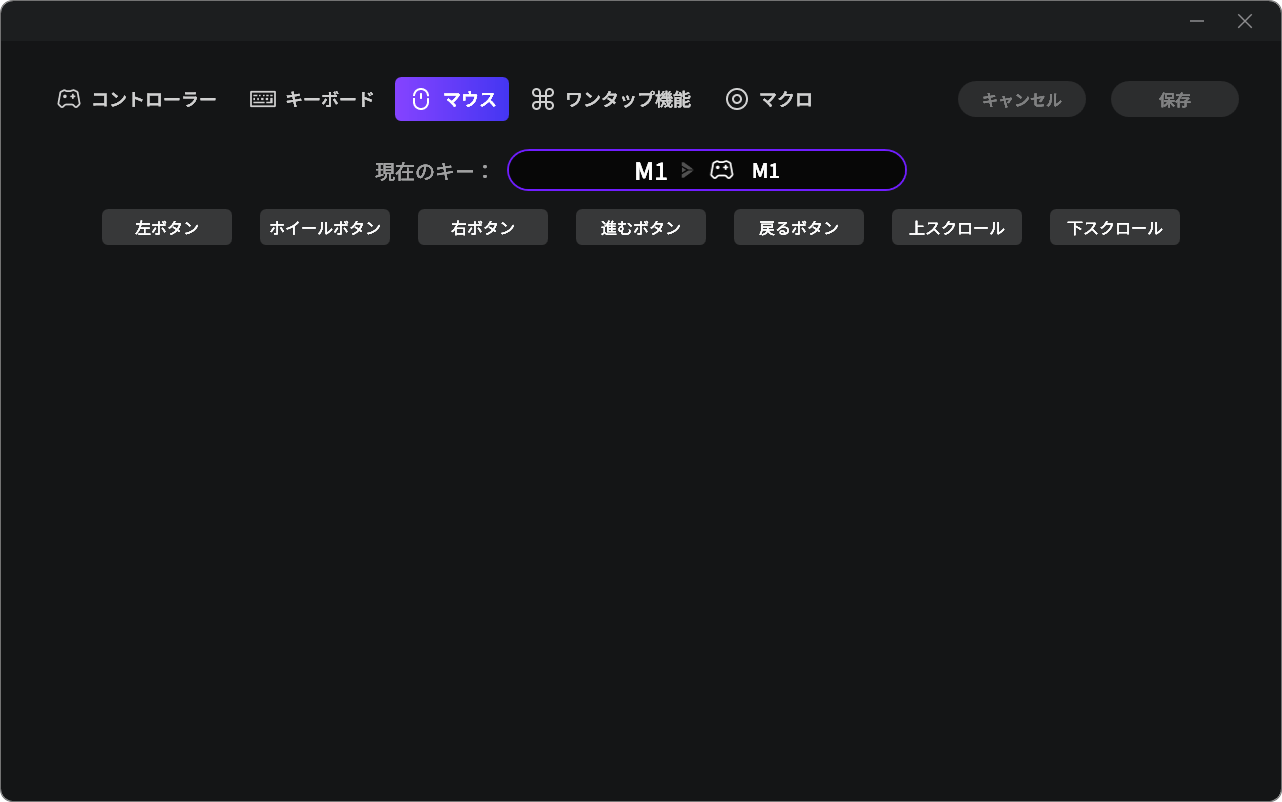
Task: Assign the 上スクロール action
Action: point(957,227)
